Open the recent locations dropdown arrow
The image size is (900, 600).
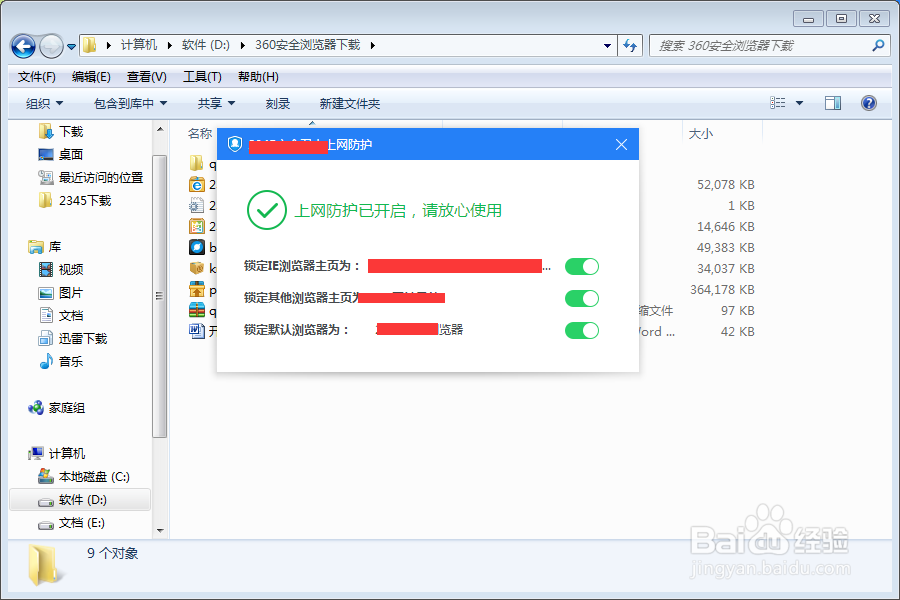[x=71, y=47]
